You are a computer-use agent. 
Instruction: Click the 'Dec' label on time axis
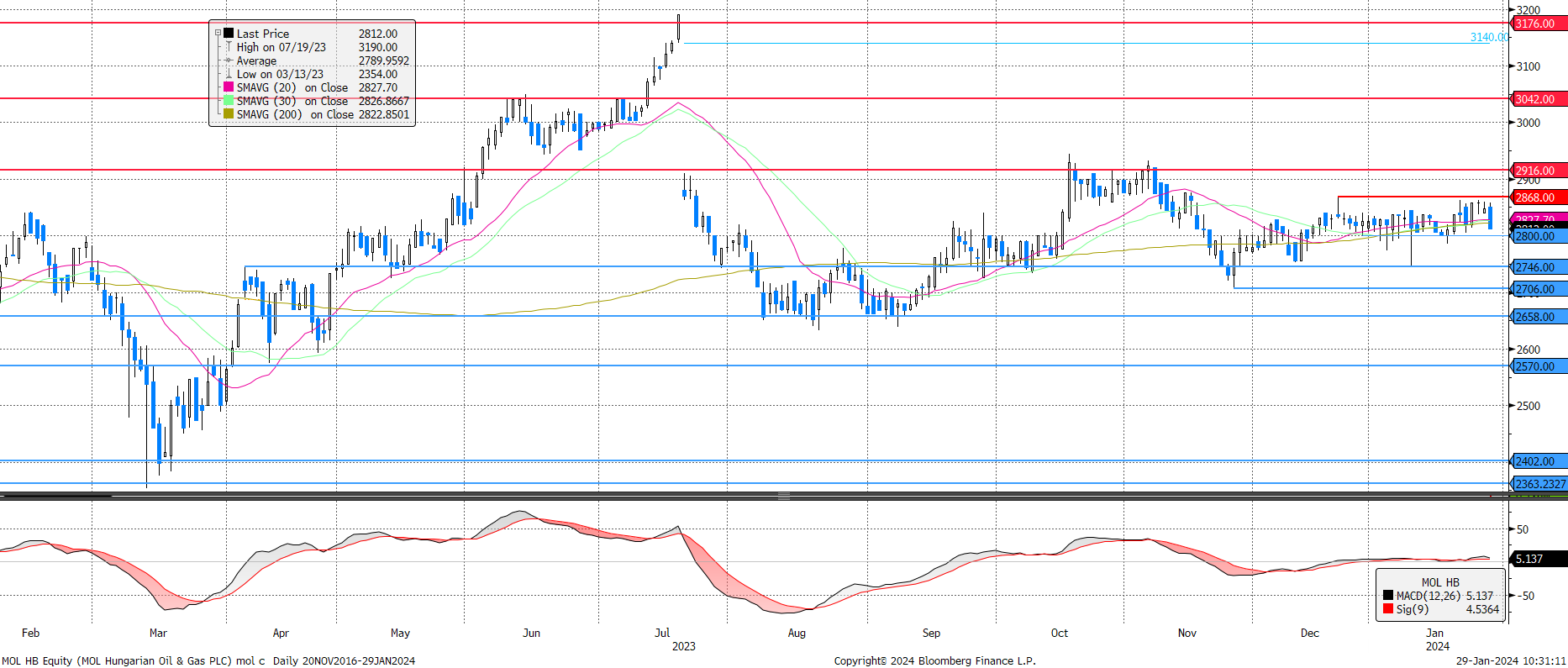click(x=1310, y=633)
